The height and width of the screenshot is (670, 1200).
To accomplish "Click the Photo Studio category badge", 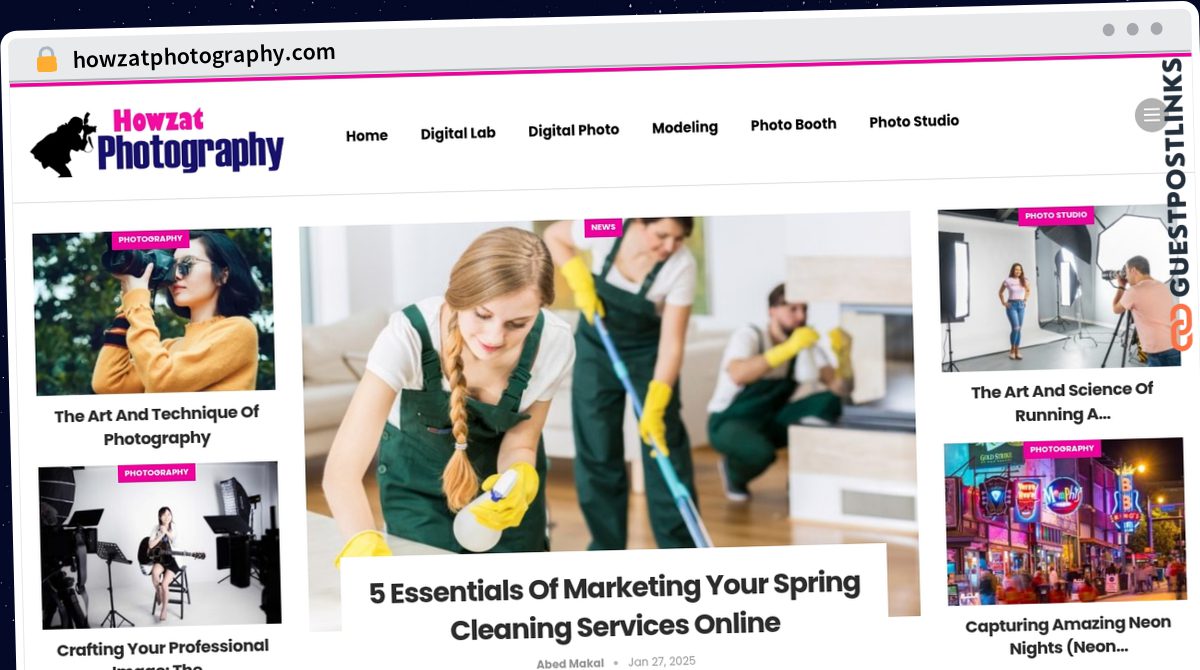I will pos(1056,215).
